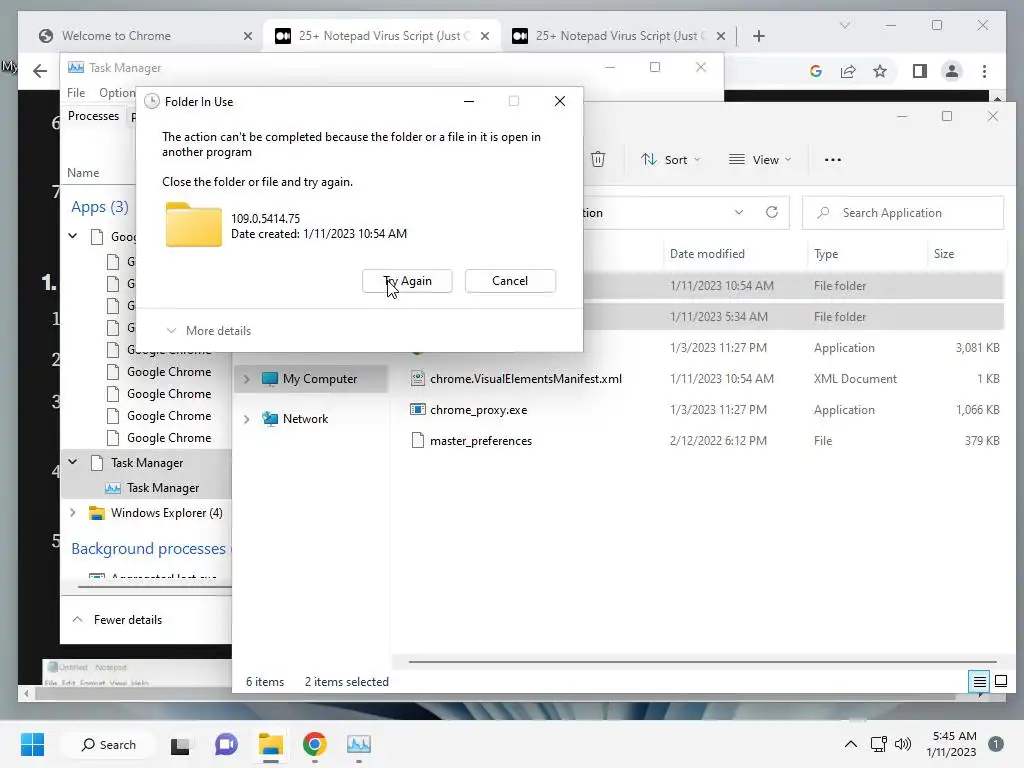Open Chrome tab search chevron
Screen dimensions: 1024x768
(844, 25)
